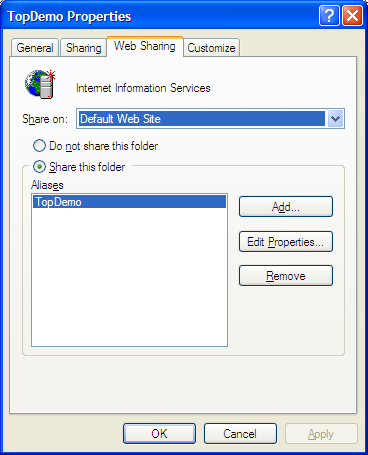Switch to the Sharing tab
Image resolution: width=368 pixels, height=455 pixels.
point(83,48)
